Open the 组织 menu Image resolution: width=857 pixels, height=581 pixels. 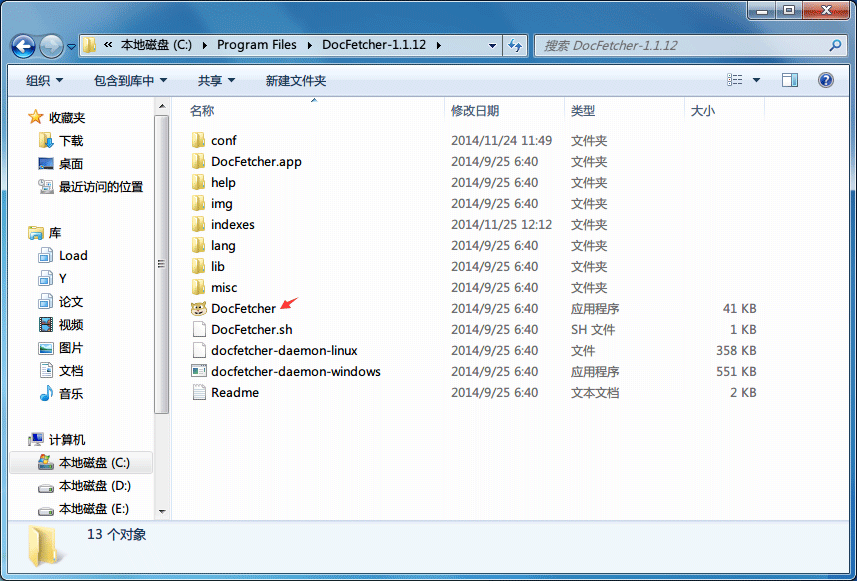point(44,81)
